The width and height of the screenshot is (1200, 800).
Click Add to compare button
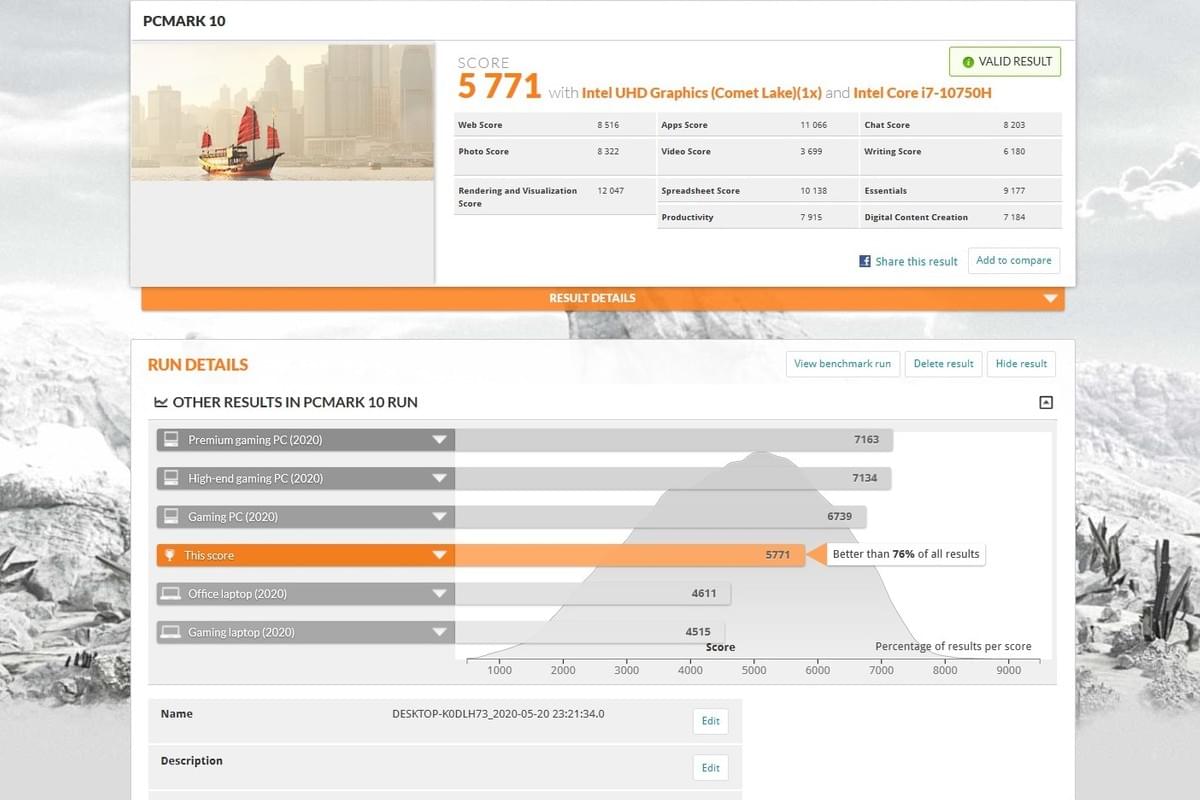click(x=1014, y=260)
